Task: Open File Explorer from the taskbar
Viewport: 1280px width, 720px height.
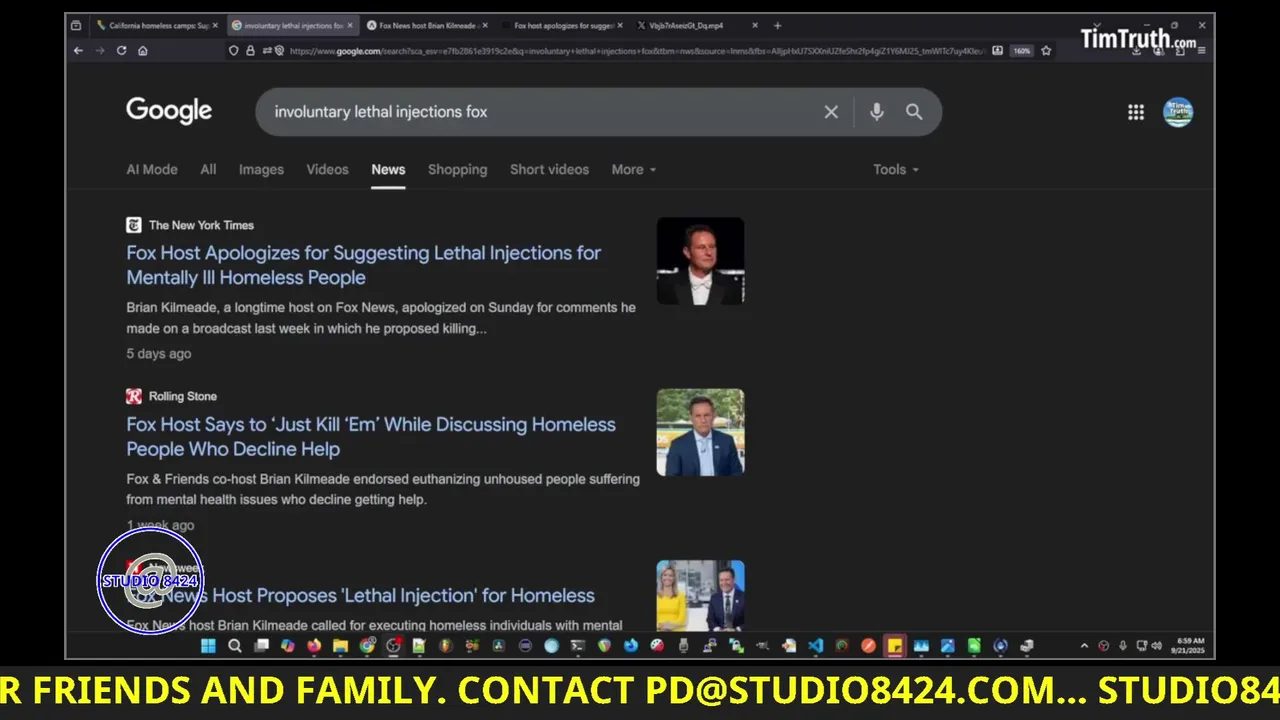Action: tap(340, 646)
